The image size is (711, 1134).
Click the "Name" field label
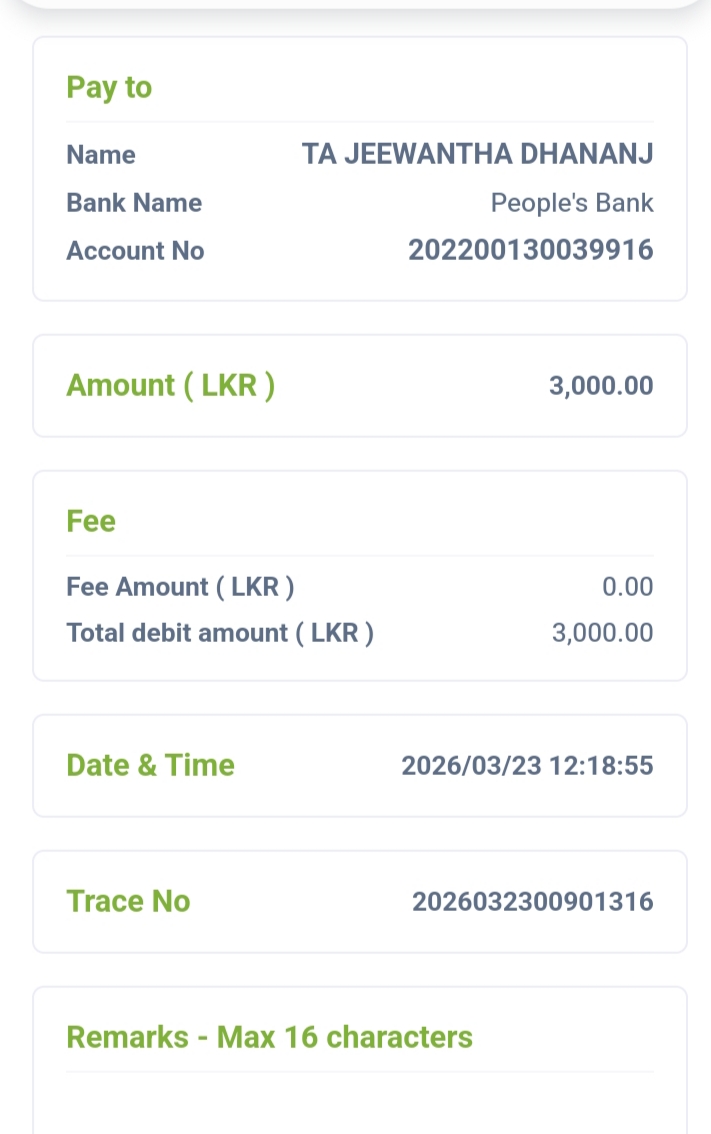(101, 155)
